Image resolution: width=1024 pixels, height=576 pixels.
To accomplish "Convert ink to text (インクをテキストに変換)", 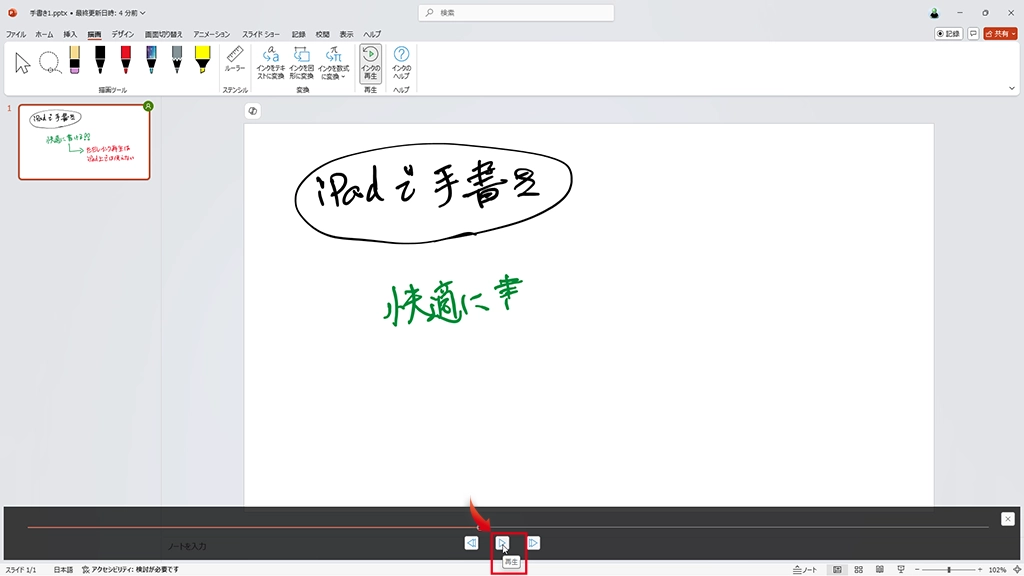I will tap(270, 63).
